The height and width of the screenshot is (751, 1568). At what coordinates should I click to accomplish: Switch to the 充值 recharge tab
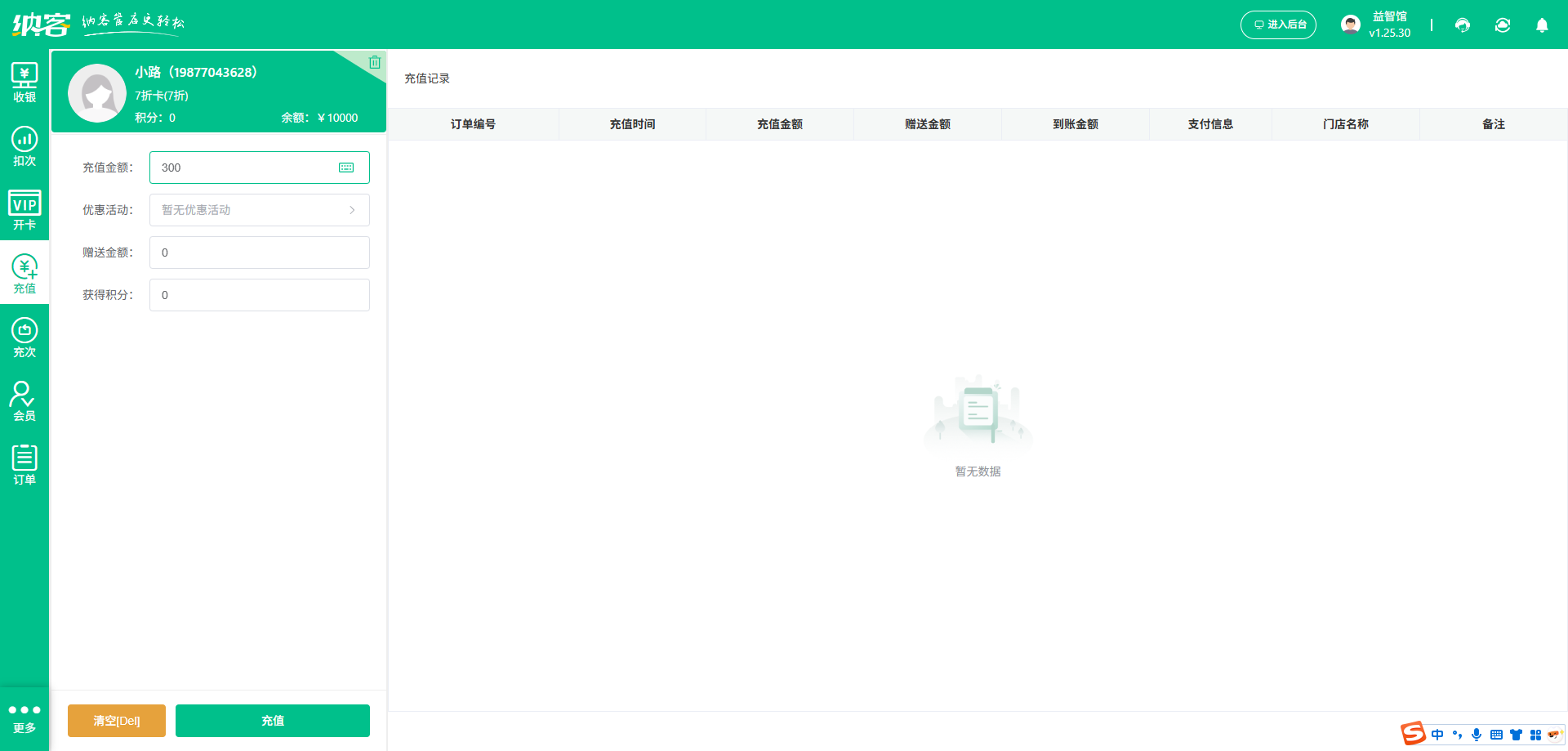pos(24,274)
